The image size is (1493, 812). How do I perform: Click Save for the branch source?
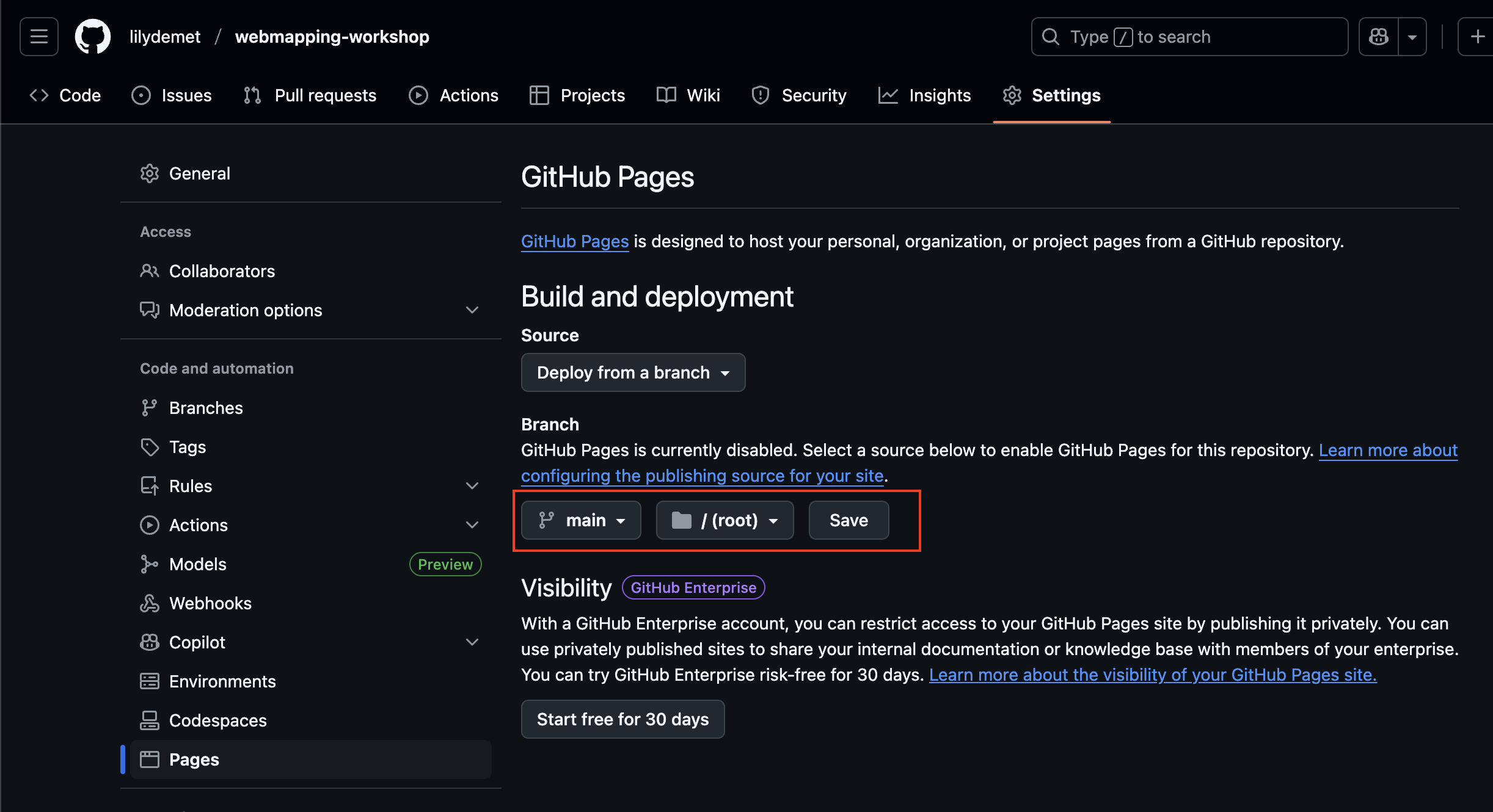pos(849,520)
